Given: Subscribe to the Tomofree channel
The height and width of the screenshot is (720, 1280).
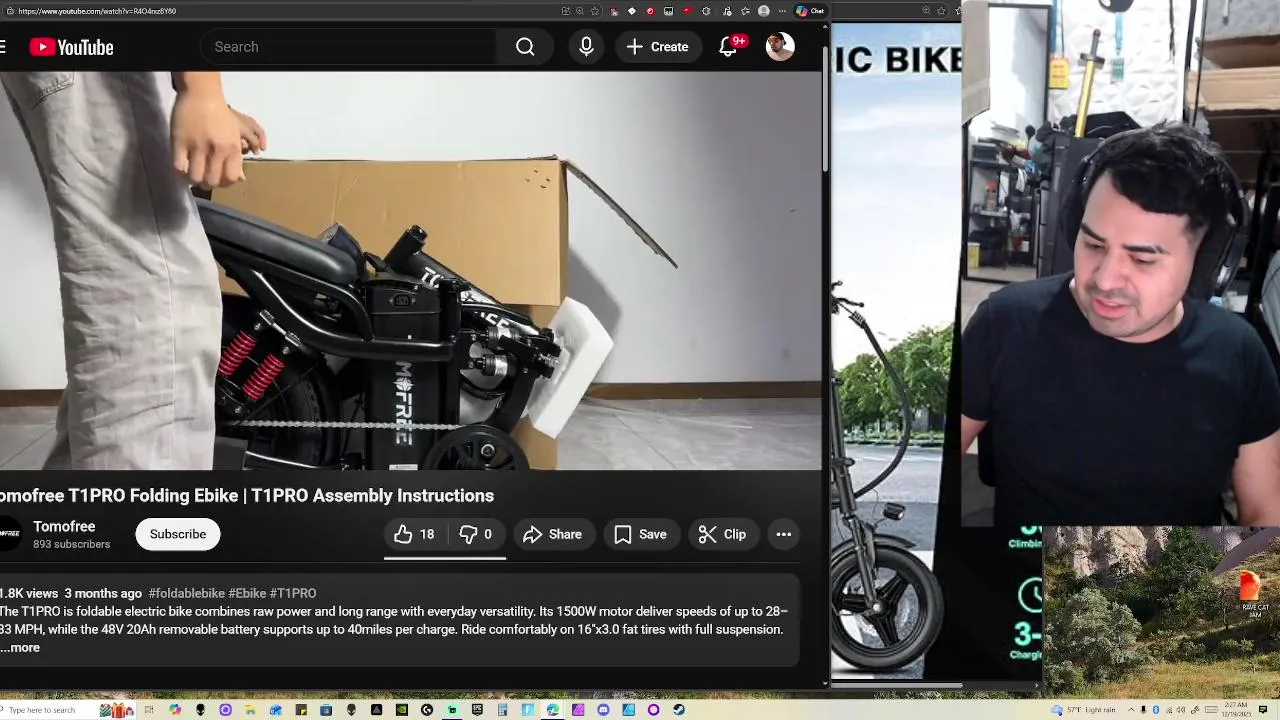Looking at the screenshot, I should [178, 534].
